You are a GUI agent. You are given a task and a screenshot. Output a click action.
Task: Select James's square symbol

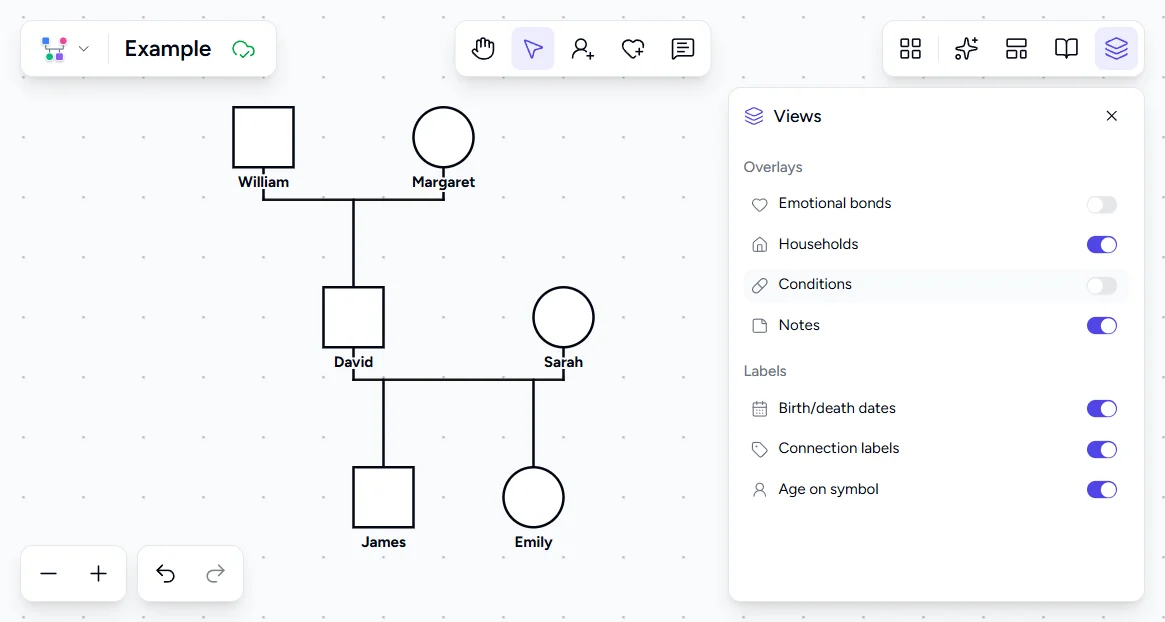[383, 497]
